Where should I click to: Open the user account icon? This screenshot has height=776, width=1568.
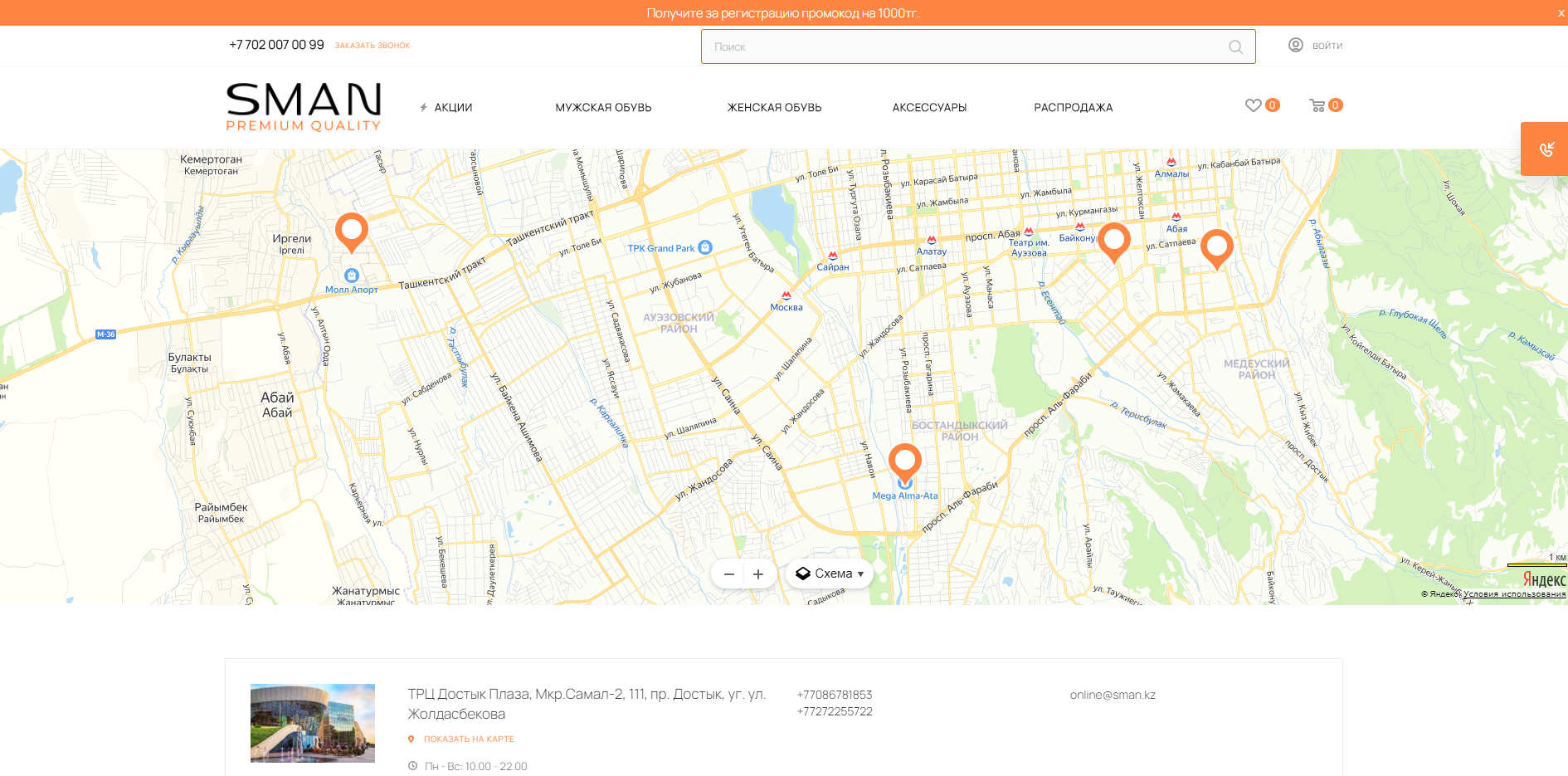[1296, 45]
